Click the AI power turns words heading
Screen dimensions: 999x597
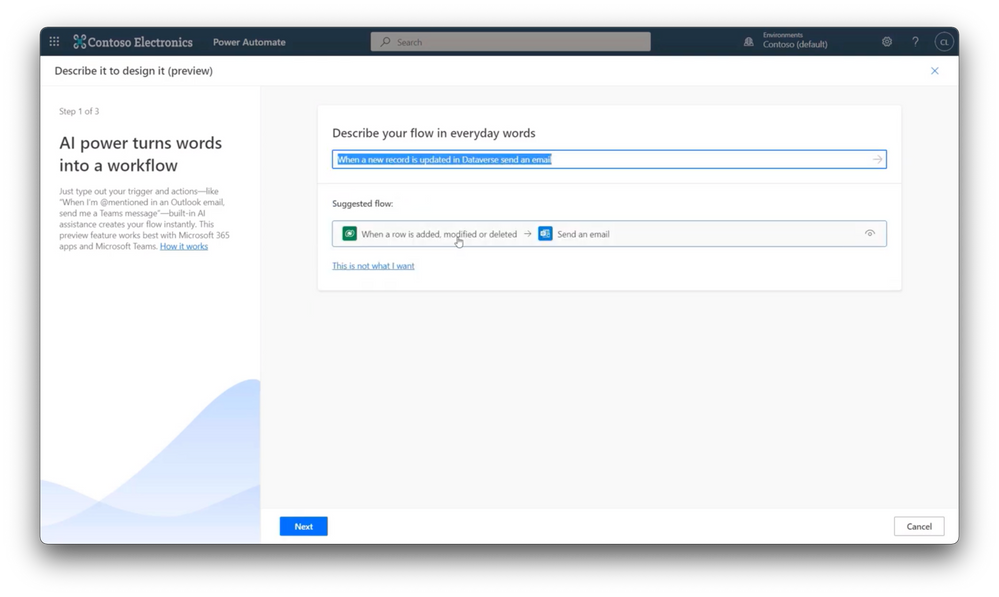point(141,154)
